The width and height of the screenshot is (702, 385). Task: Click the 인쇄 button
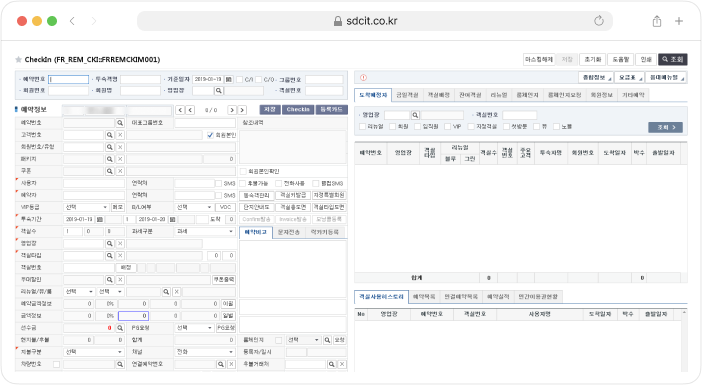pos(646,60)
